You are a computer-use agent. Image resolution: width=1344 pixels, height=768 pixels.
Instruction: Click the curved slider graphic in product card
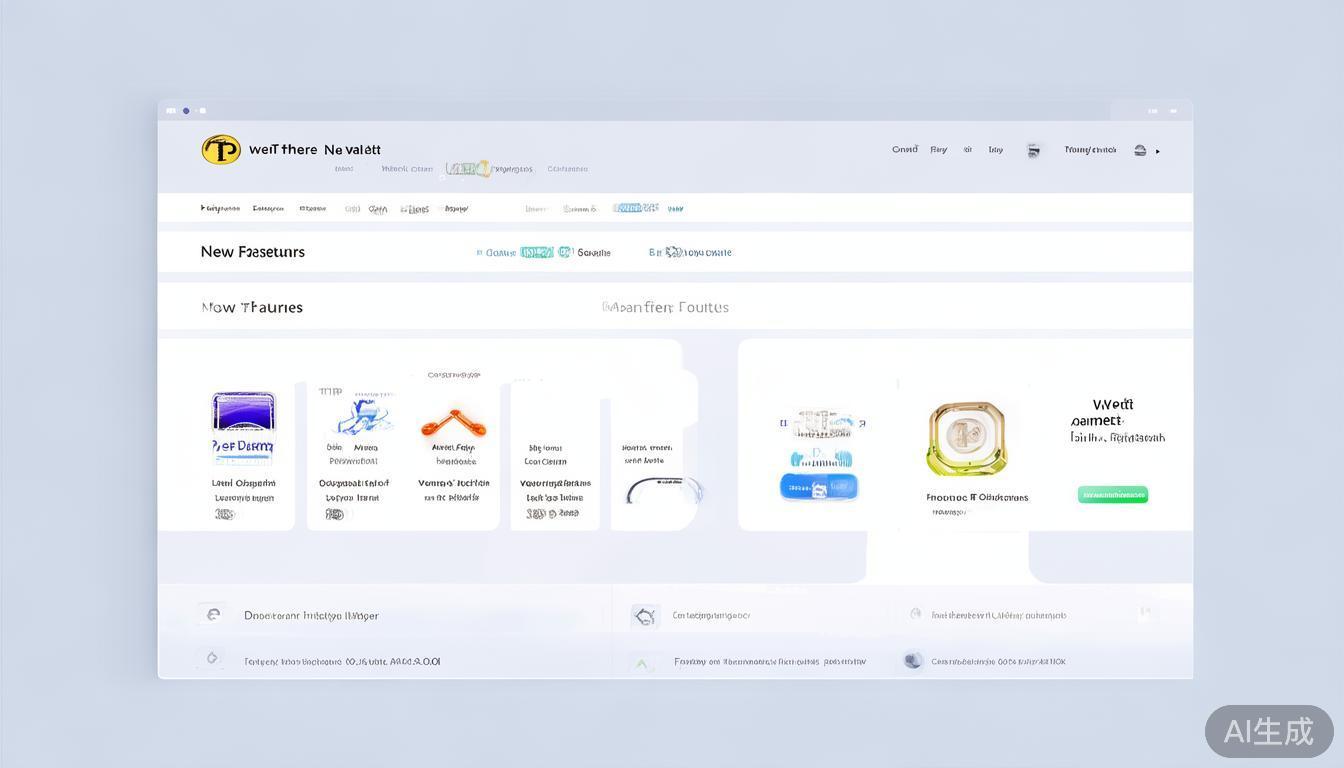click(x=664, y=490)
